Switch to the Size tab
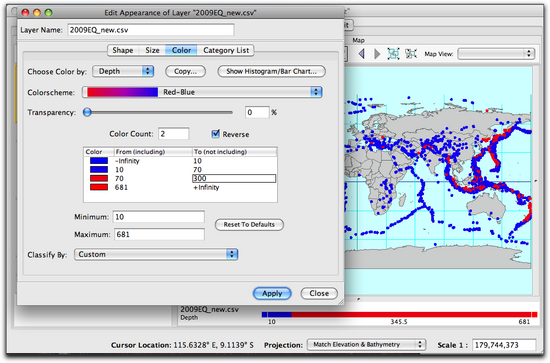This screenshot has height=363, width=550. click(x=152, y=50)
